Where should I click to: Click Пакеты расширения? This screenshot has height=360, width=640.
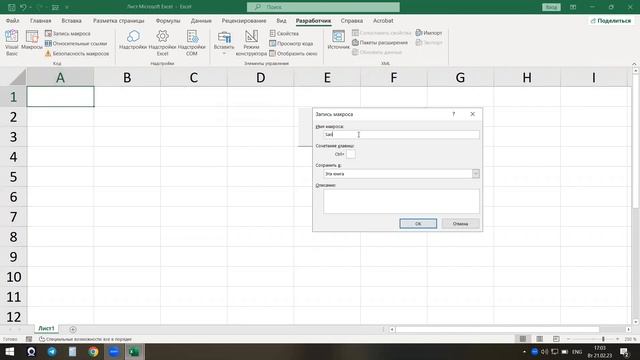point(380,42)
